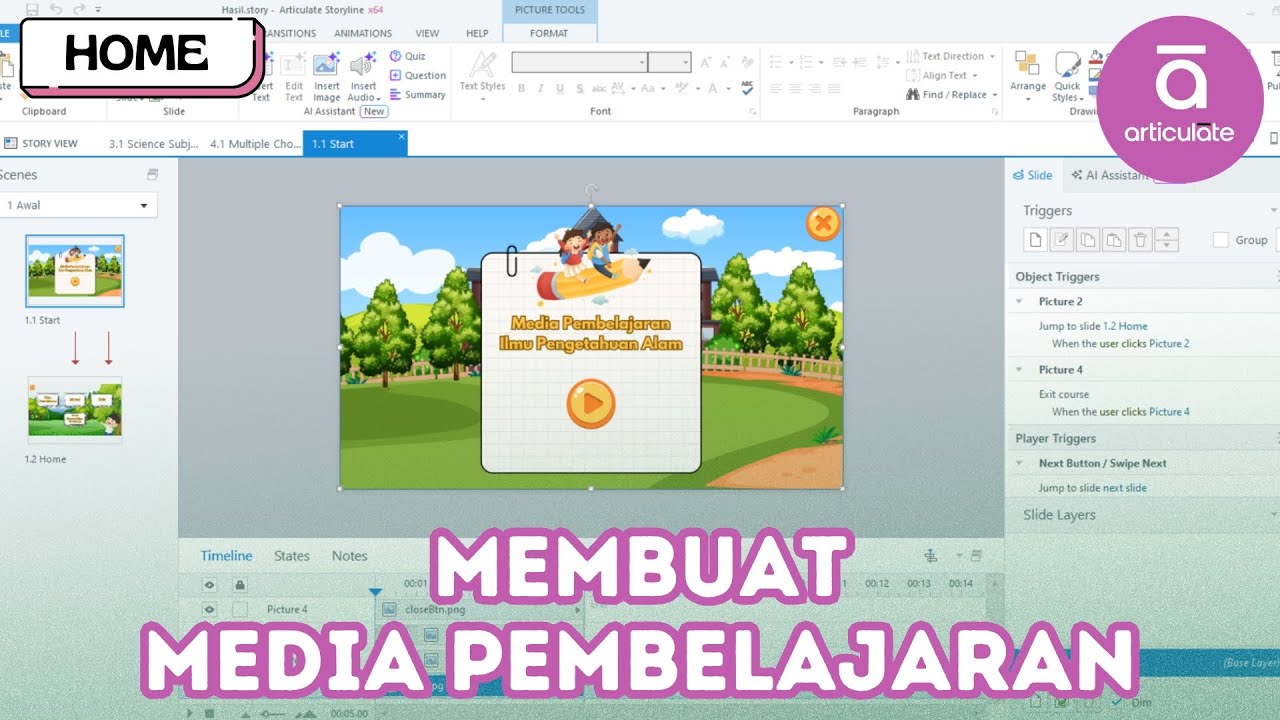Select the Timeline tab in bottom panel

[226, 556]
